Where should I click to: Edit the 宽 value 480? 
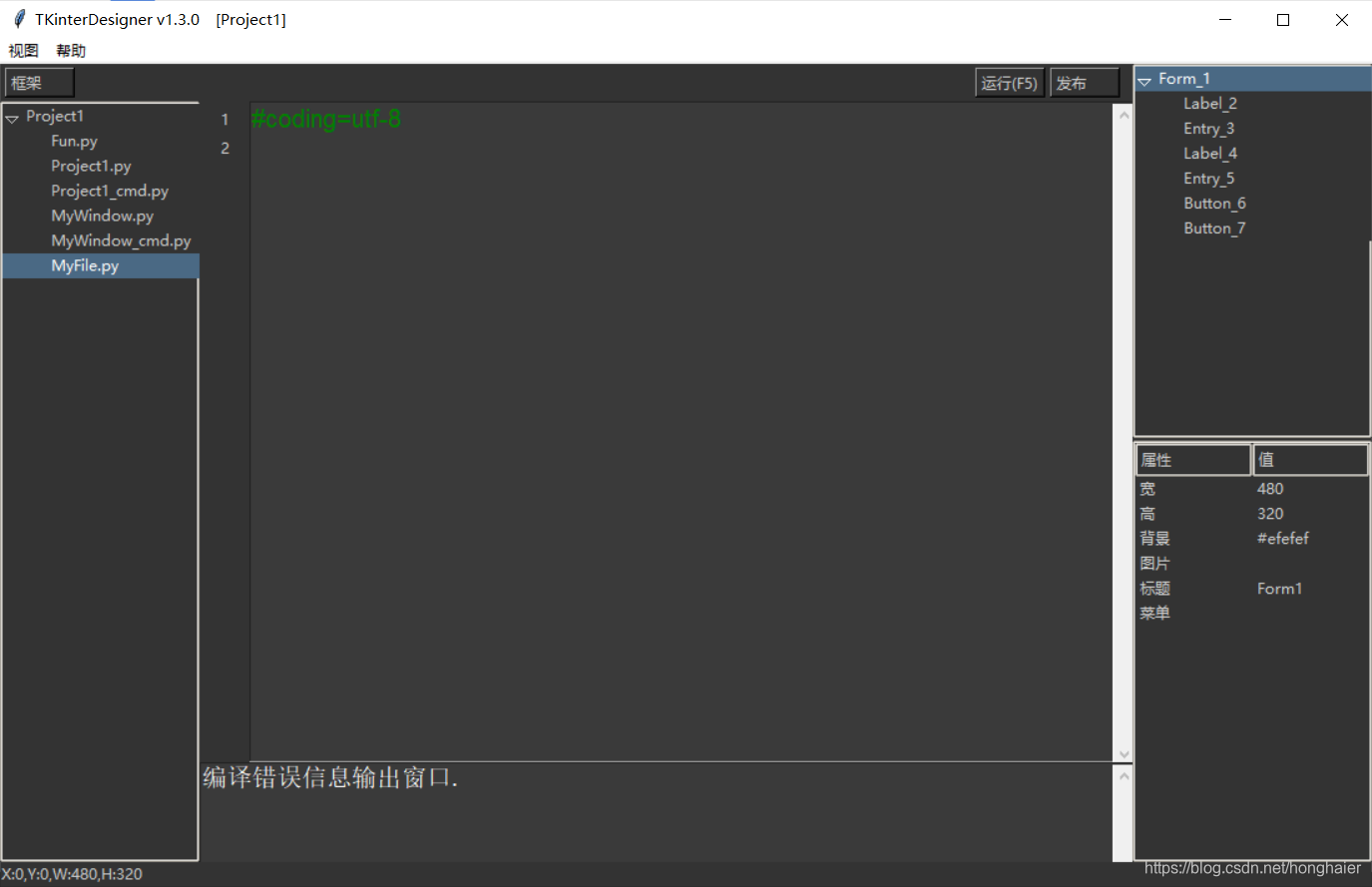pos(1270,489)
